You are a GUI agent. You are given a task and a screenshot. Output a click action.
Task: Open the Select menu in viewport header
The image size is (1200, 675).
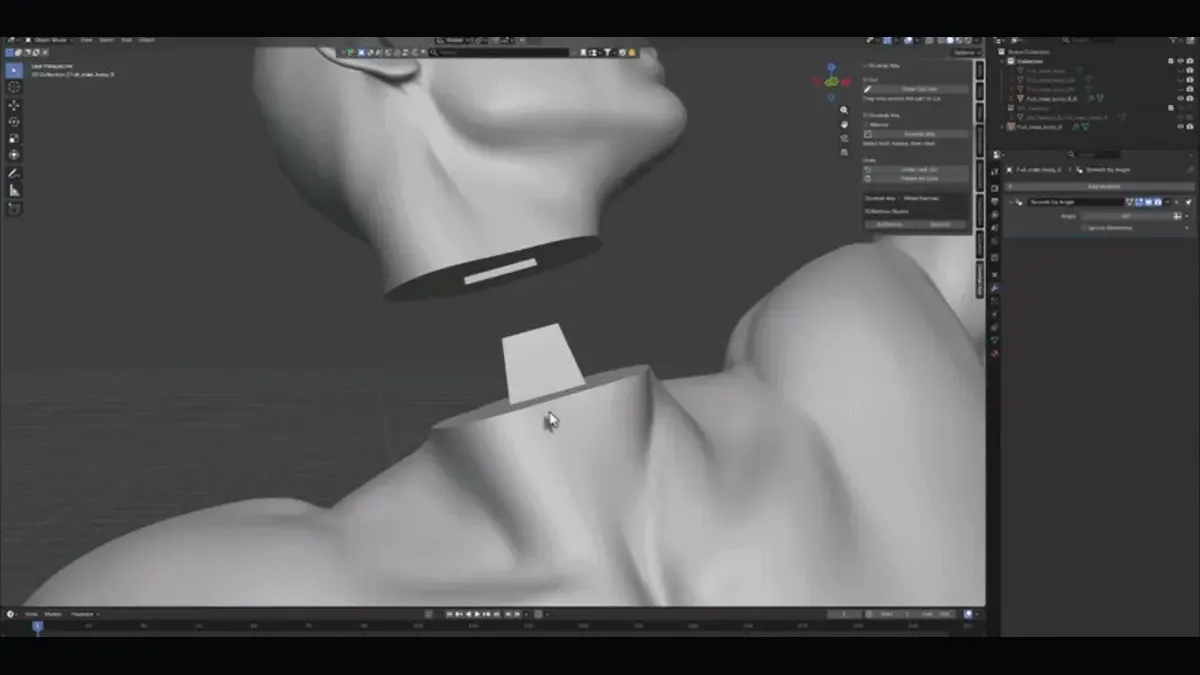coord(108,40)
